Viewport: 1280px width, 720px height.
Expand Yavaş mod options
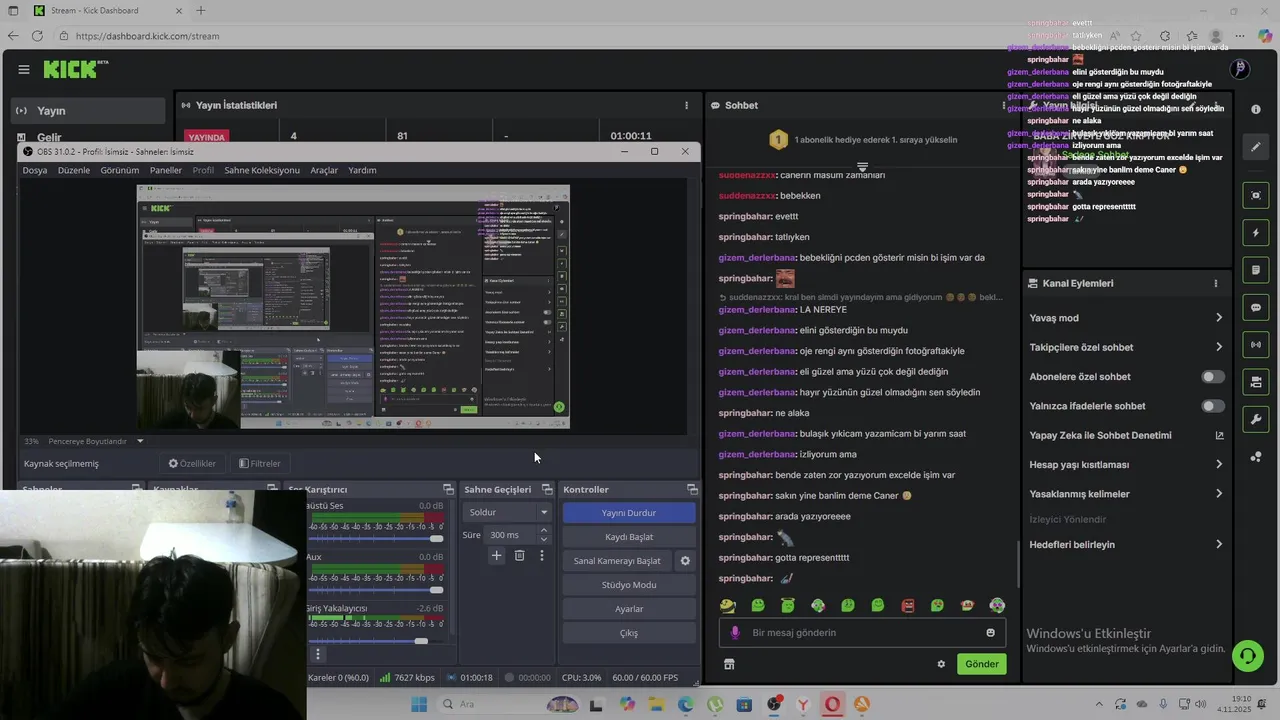coord(1219,318)
